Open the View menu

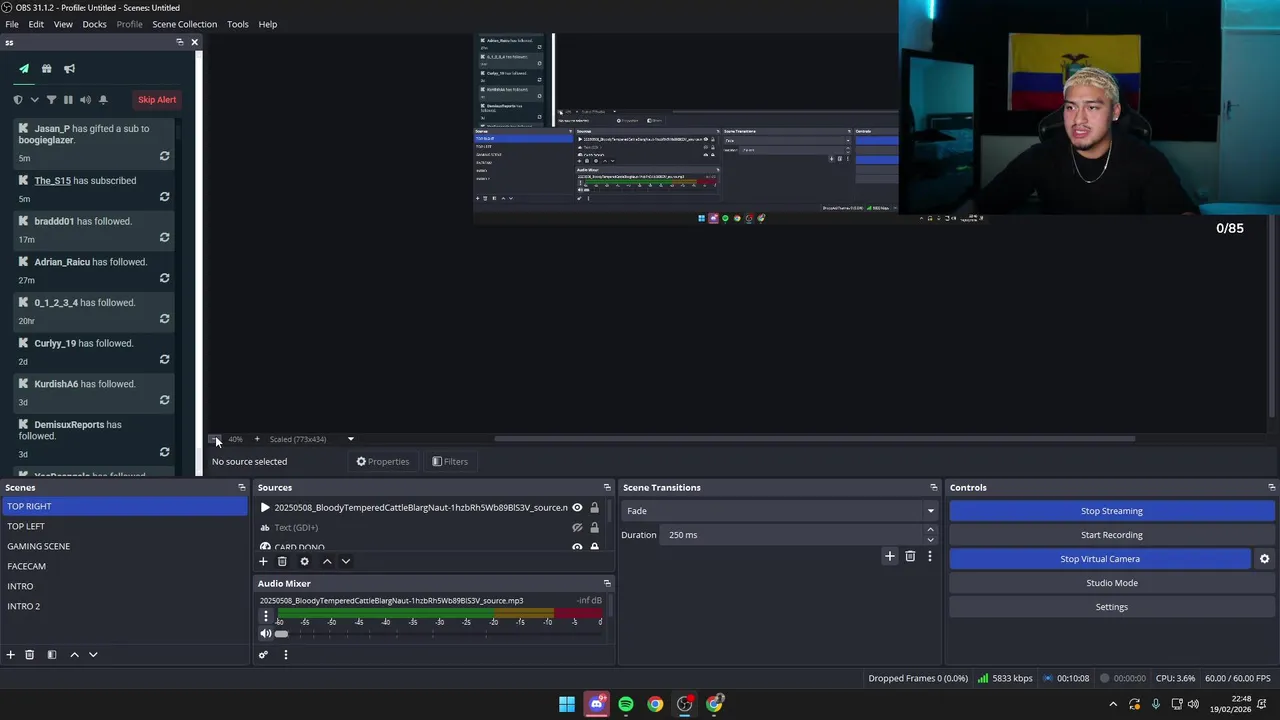[x=63, y=24]
